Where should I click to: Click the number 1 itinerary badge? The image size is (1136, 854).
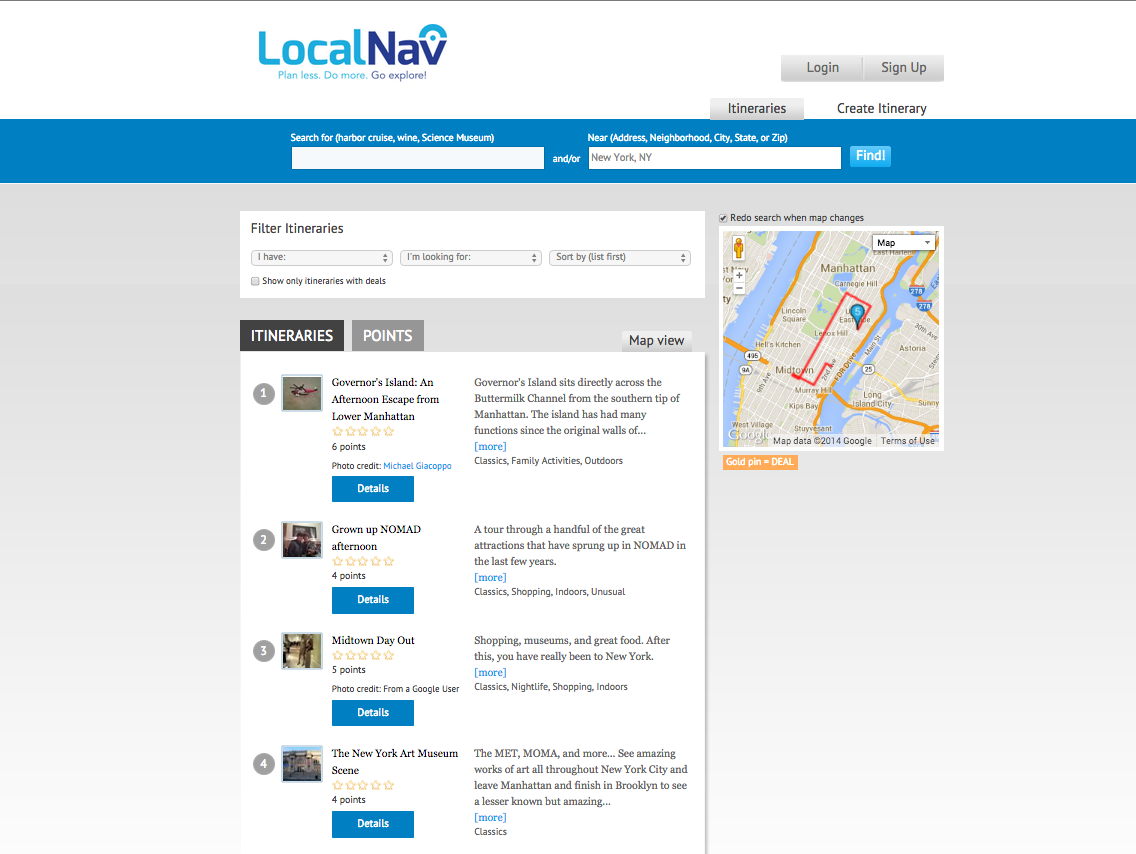(264, 394)
